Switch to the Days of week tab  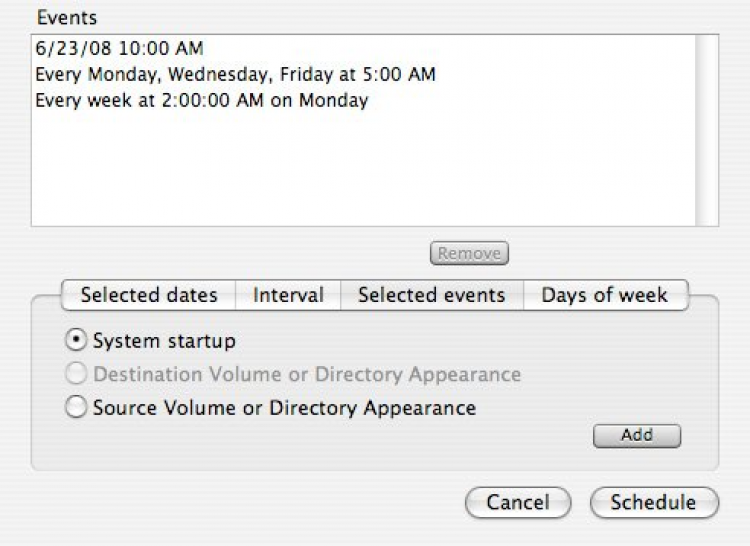click(x=604, y=295)
